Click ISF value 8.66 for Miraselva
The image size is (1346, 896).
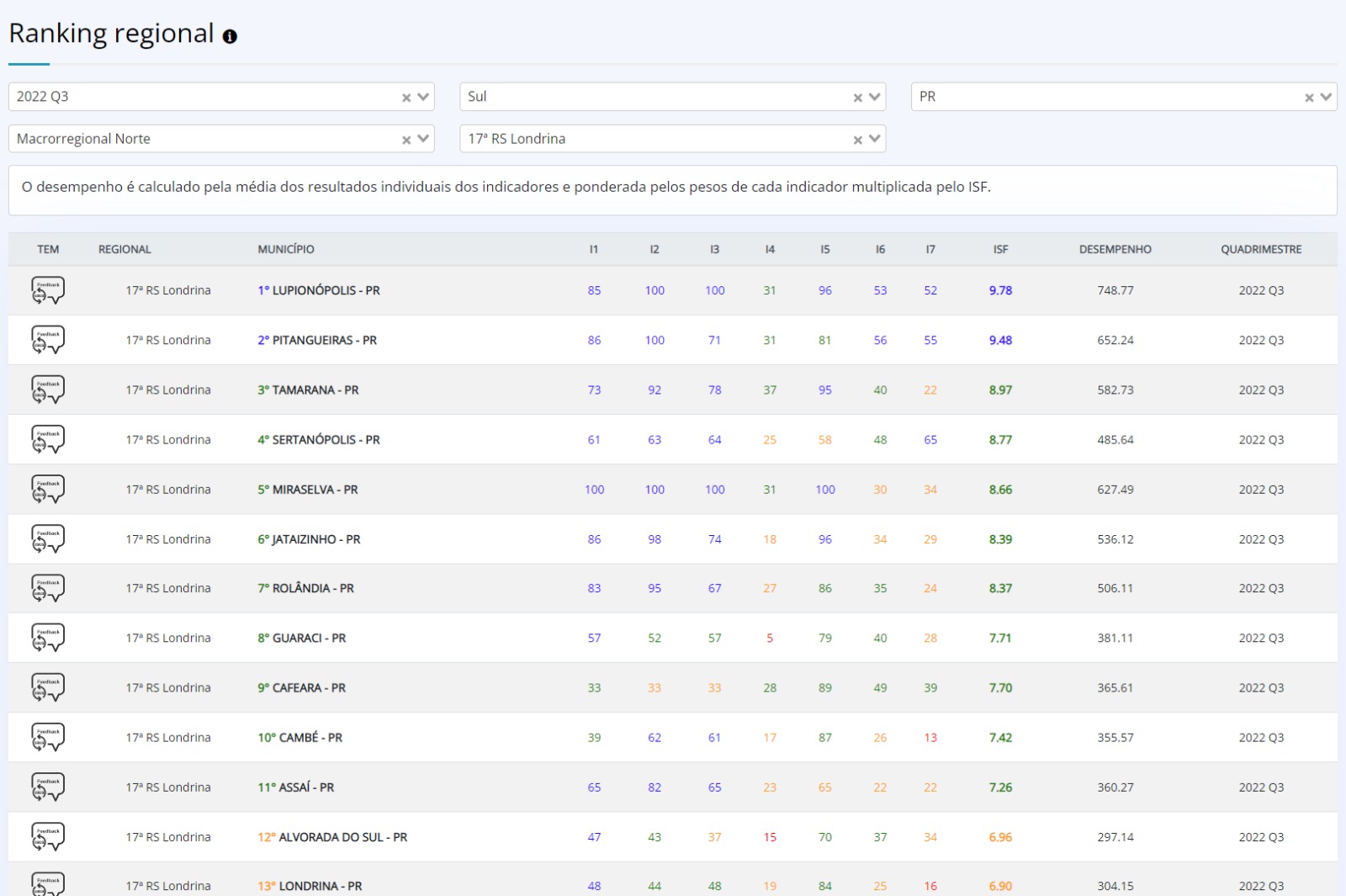[x=1000, y=490]
